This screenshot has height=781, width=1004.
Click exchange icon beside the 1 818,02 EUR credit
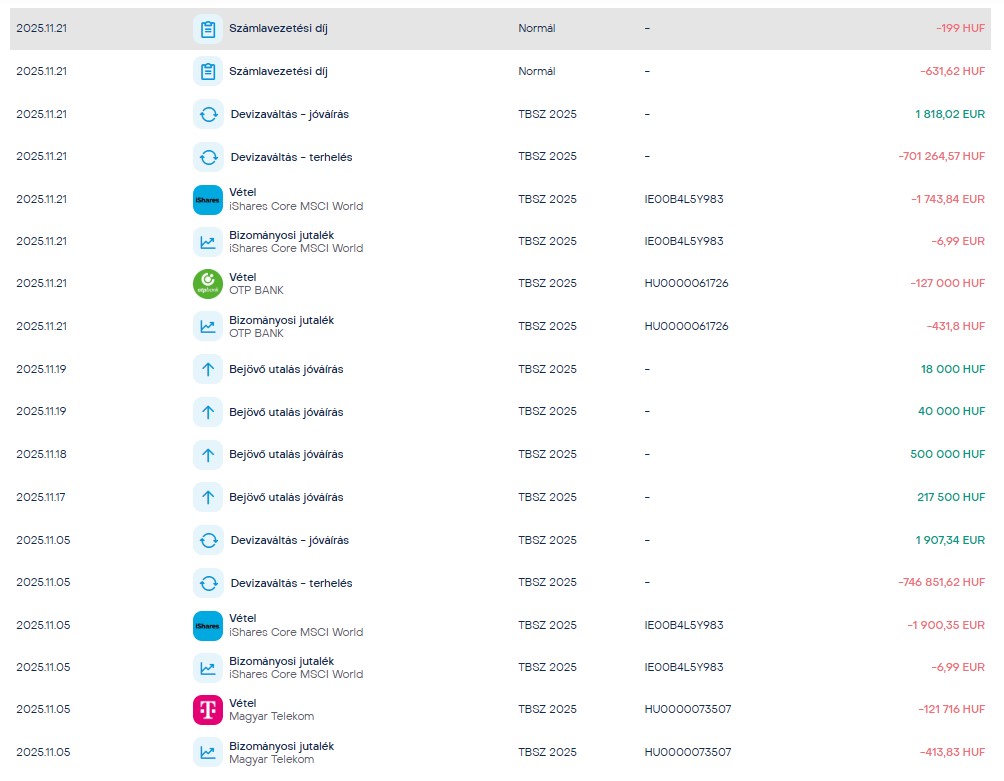point(207,114)
